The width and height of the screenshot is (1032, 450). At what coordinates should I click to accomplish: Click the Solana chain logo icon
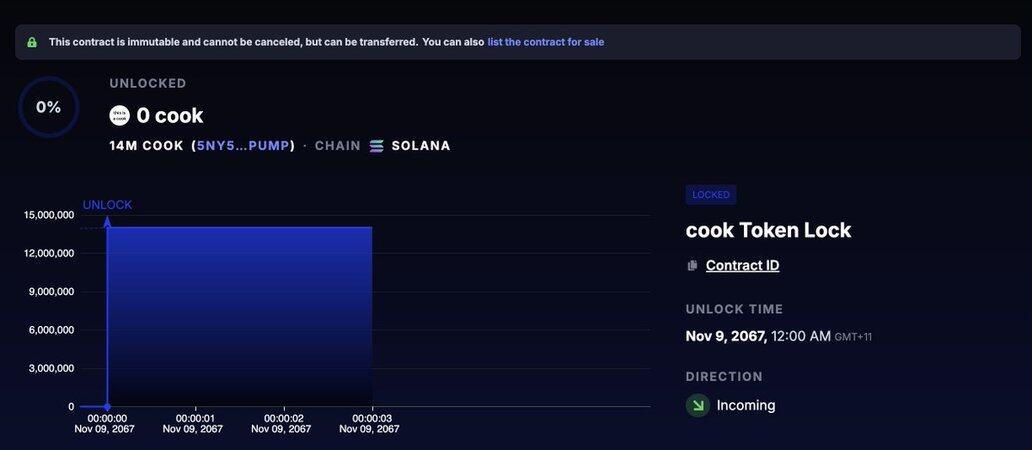(377, 146)
